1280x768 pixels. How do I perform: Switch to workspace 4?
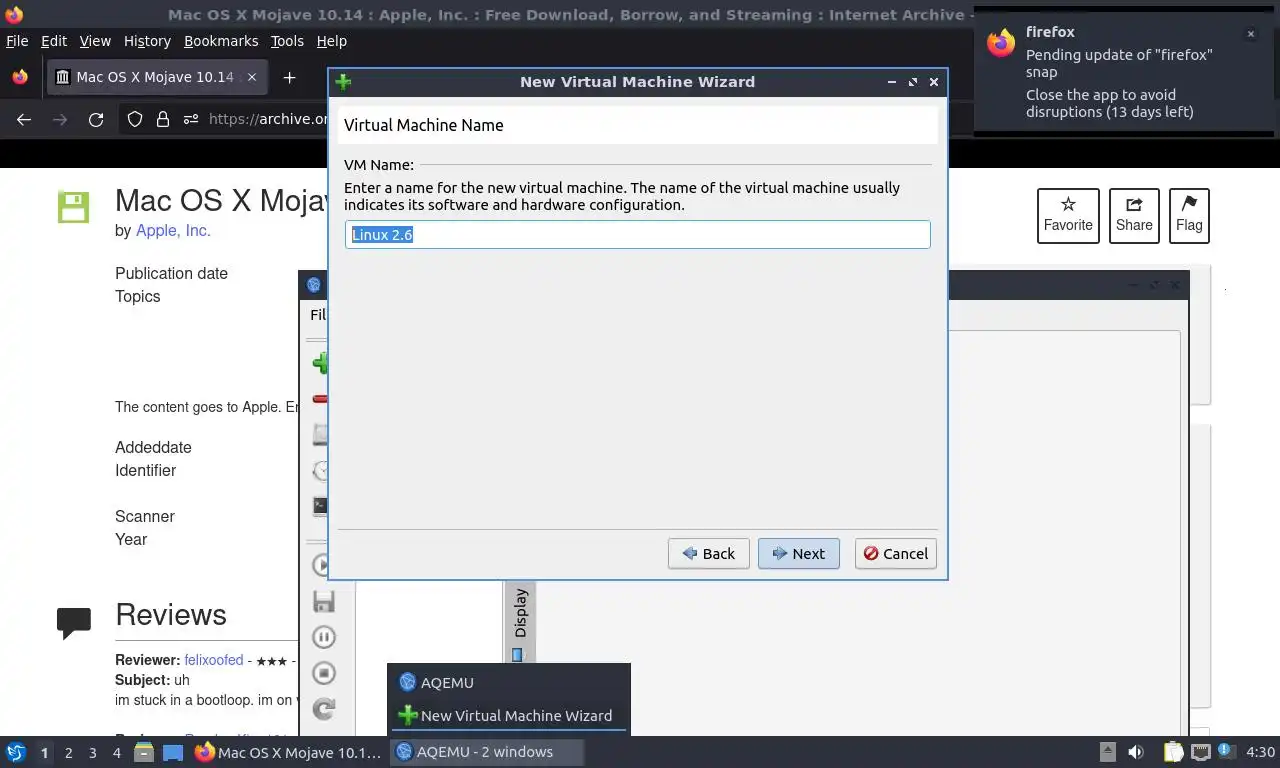point(117,753)
